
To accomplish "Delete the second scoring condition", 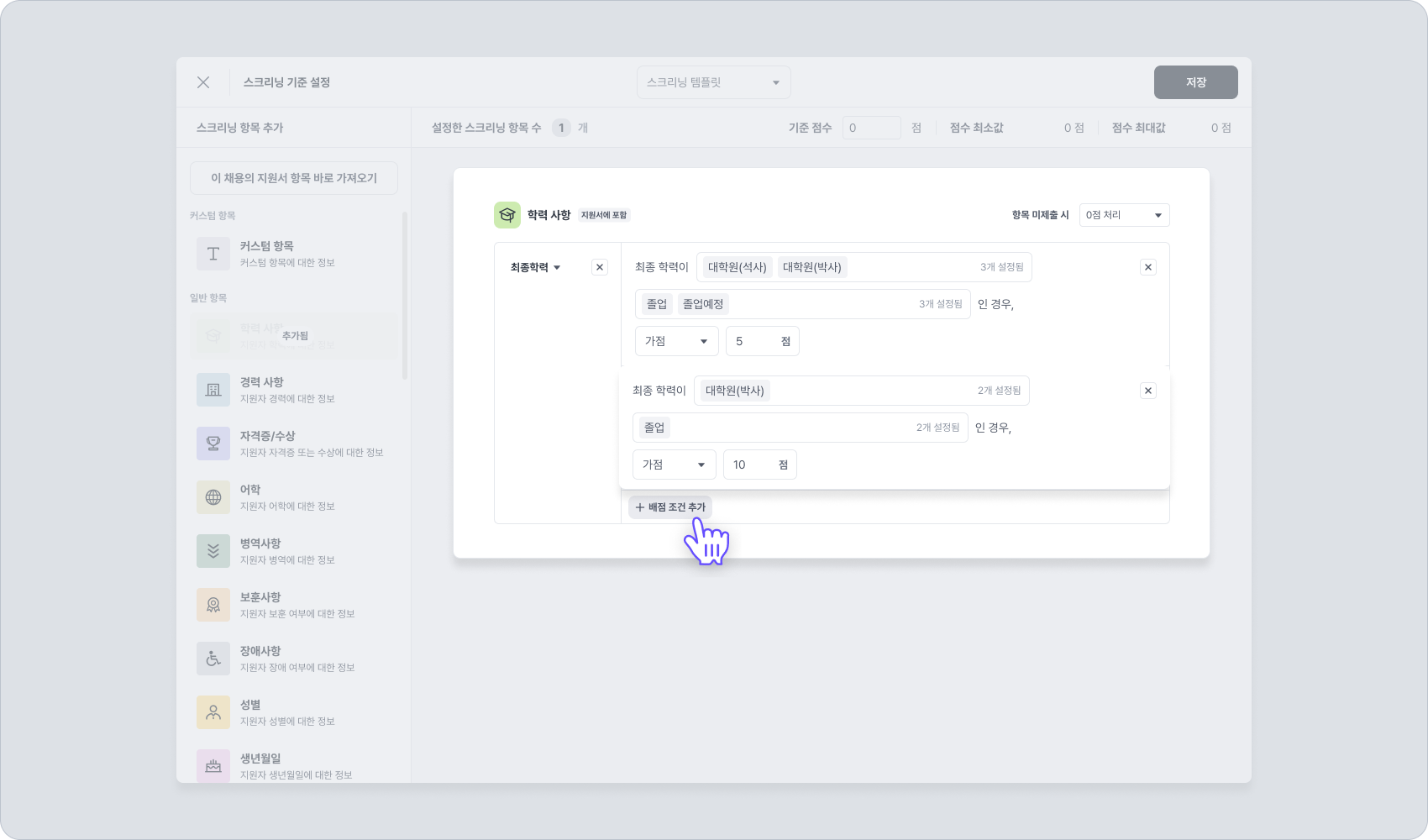I will [x=1148, y=391].
